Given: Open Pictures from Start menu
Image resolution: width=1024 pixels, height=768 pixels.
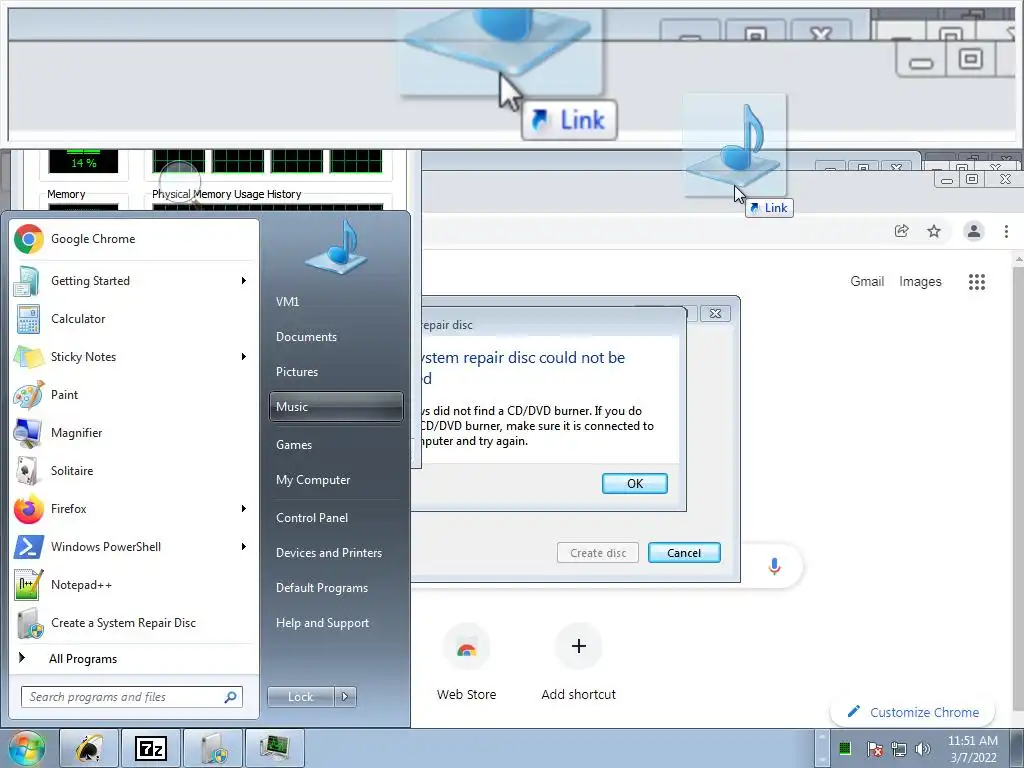Looking at the screenshot, I should pyautogui.click(x=336, y=372).
